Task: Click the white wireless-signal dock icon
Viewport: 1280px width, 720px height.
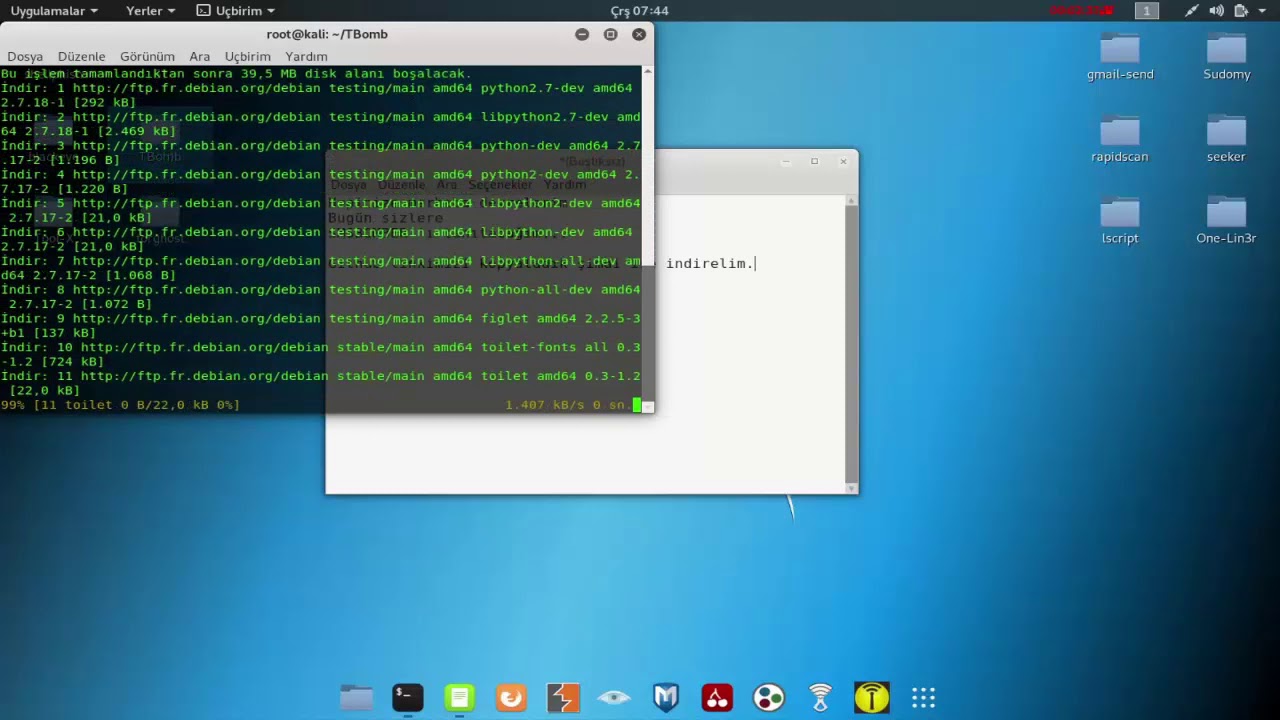Action: (x=820, y=697)
